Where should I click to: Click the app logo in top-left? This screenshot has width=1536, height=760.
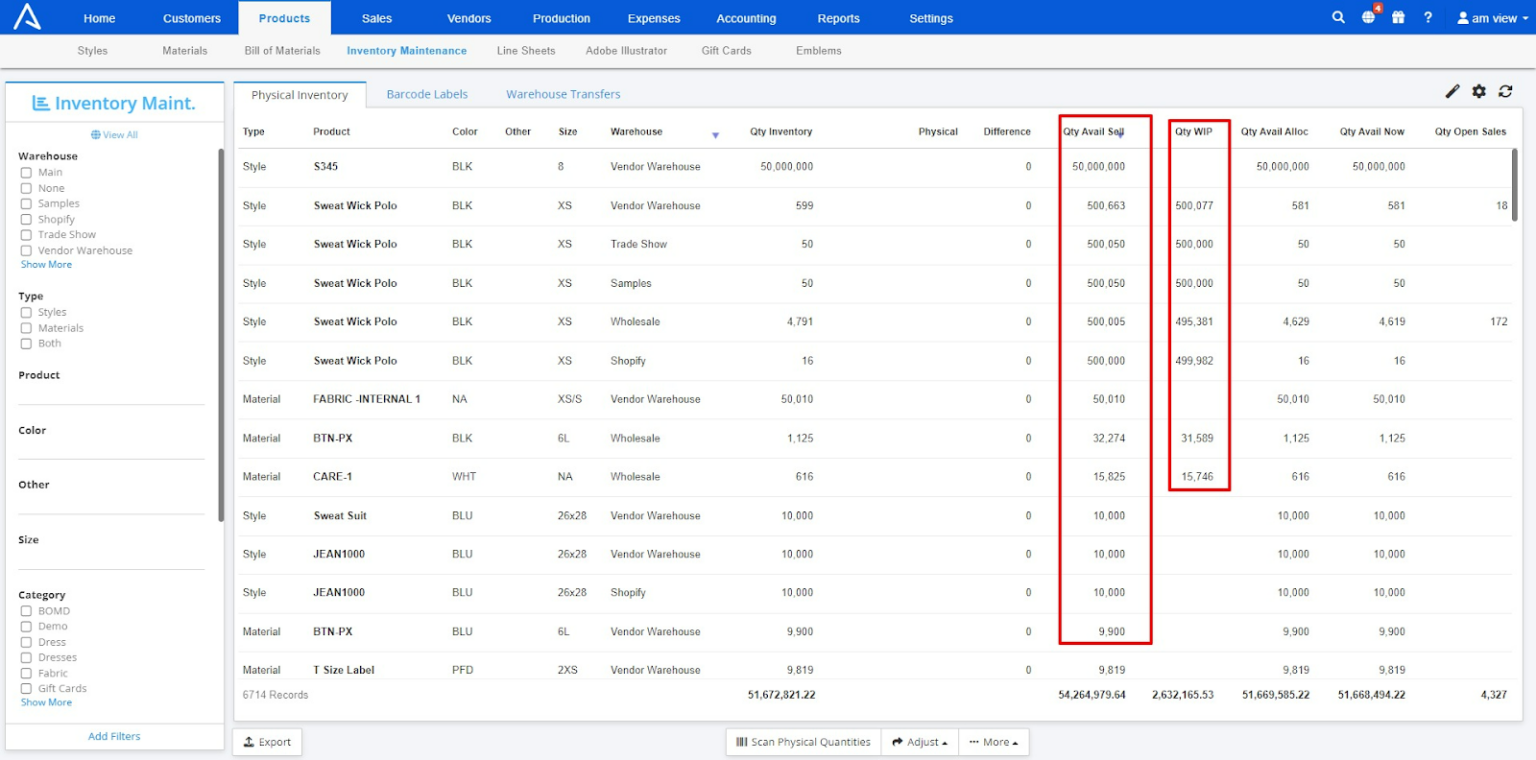coord(27,17)
